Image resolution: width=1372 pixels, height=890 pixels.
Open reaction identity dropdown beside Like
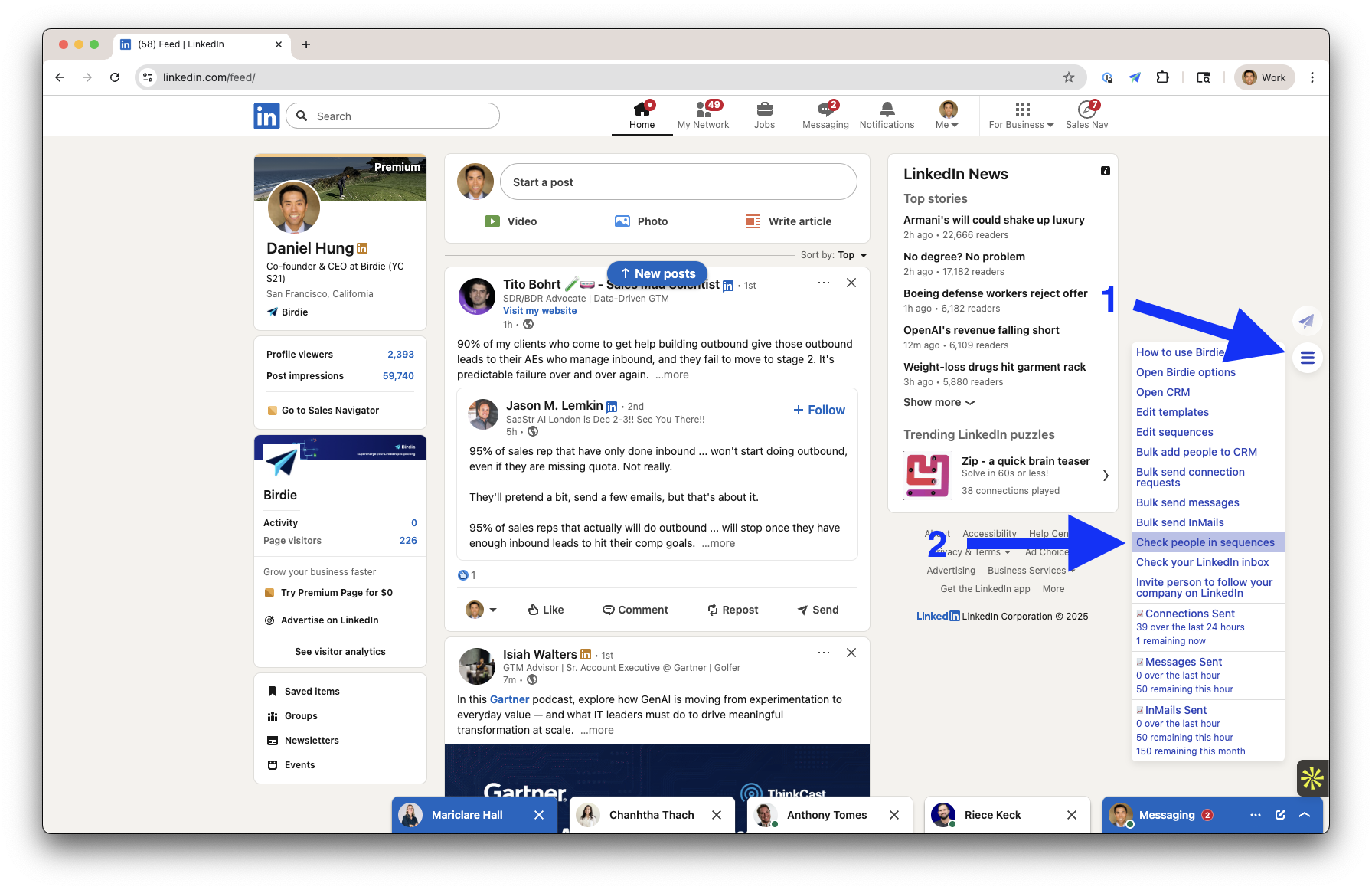point(482,610)
